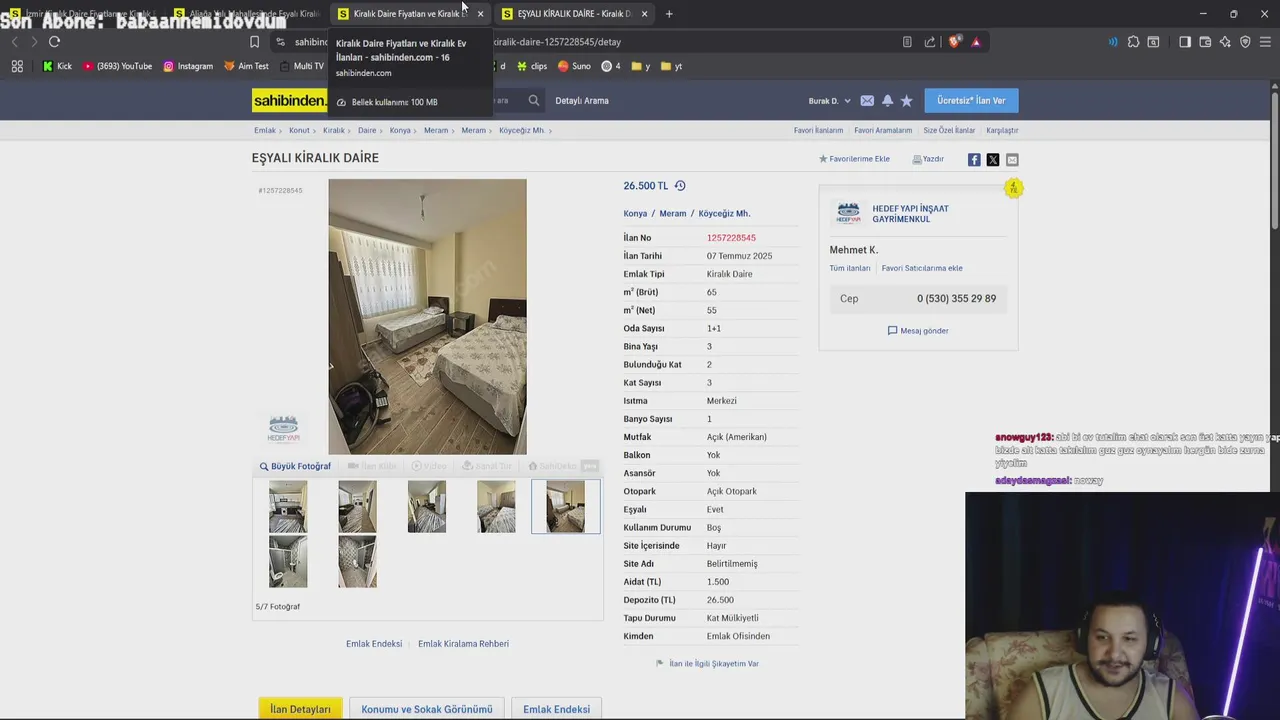Viewport: 1280px width, 720px height.
Task: Bookmark this page with the bookmark icon
Action: (x=254, y=42)
